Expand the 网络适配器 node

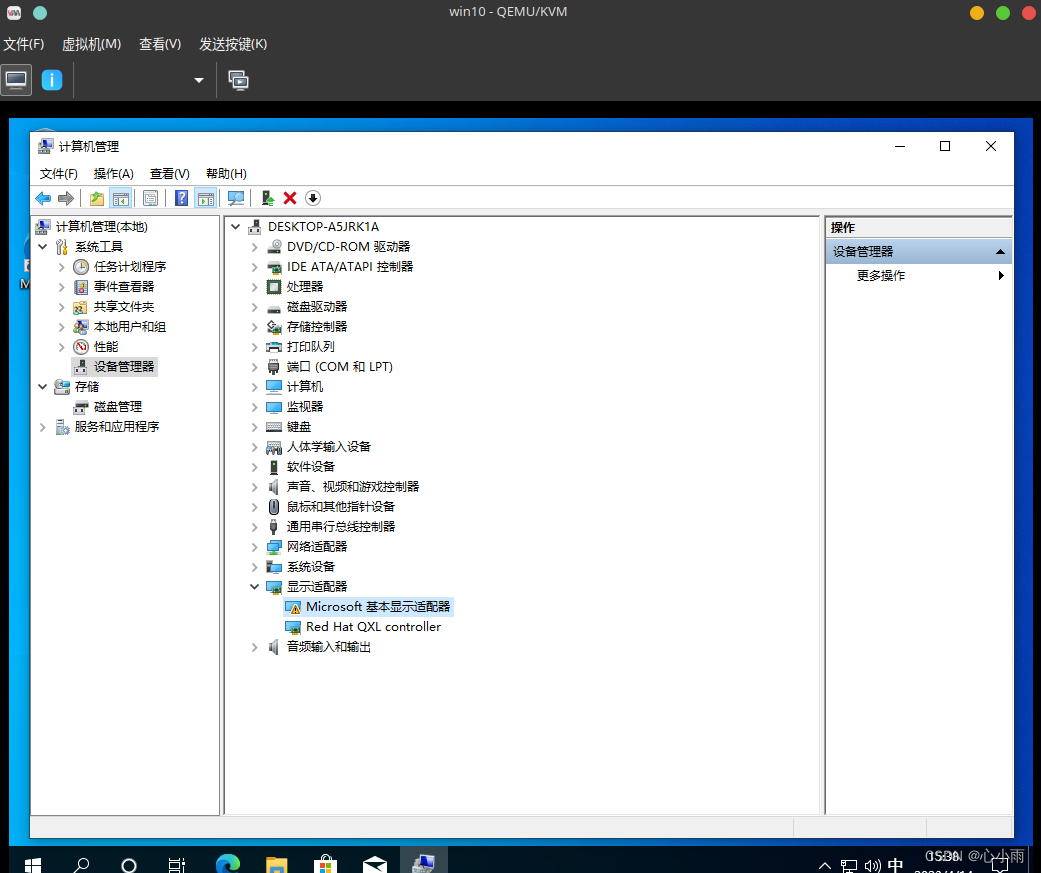254,546
